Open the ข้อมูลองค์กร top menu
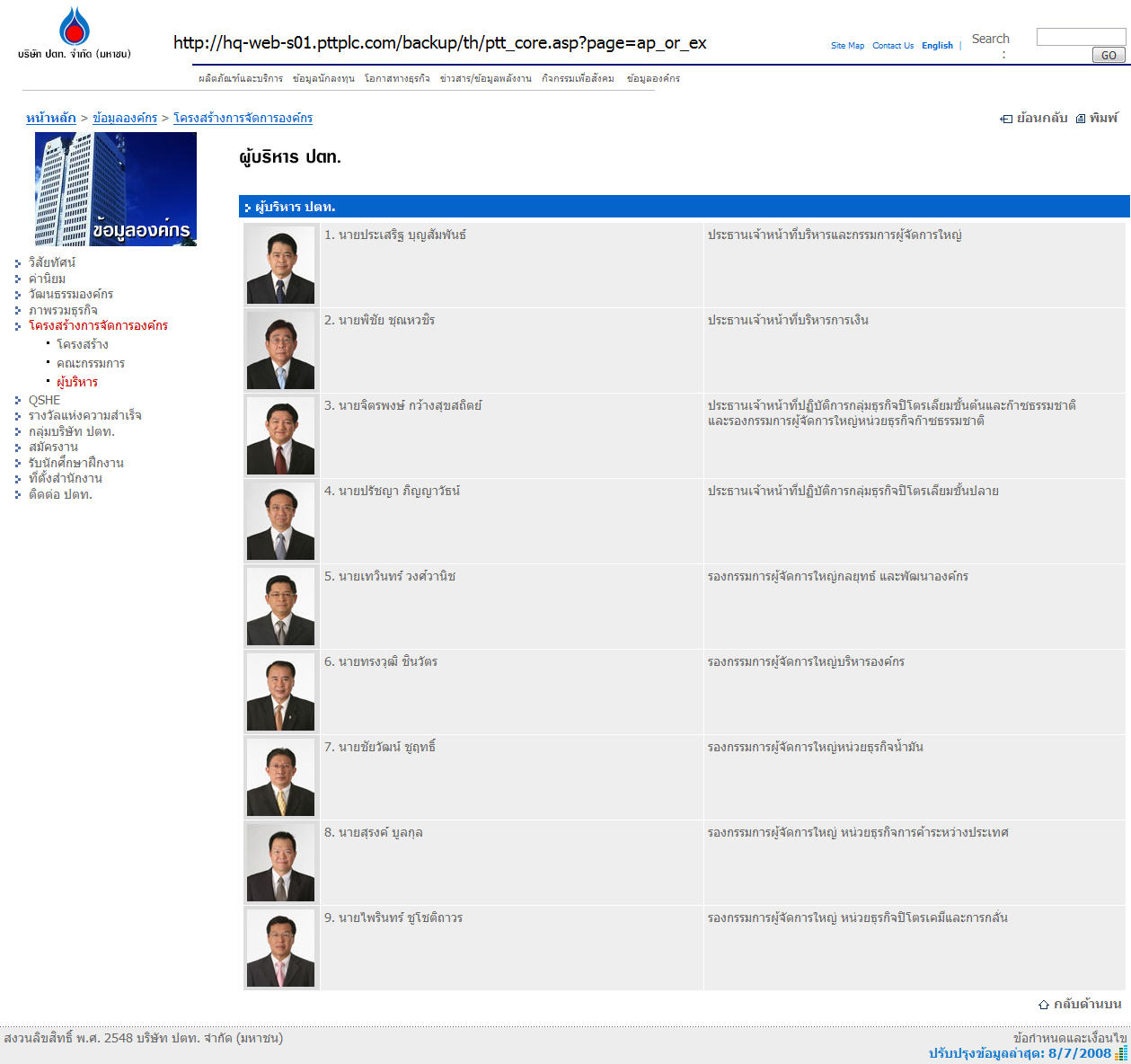This screenshot has height=1064, width=1131. point(653,79)
